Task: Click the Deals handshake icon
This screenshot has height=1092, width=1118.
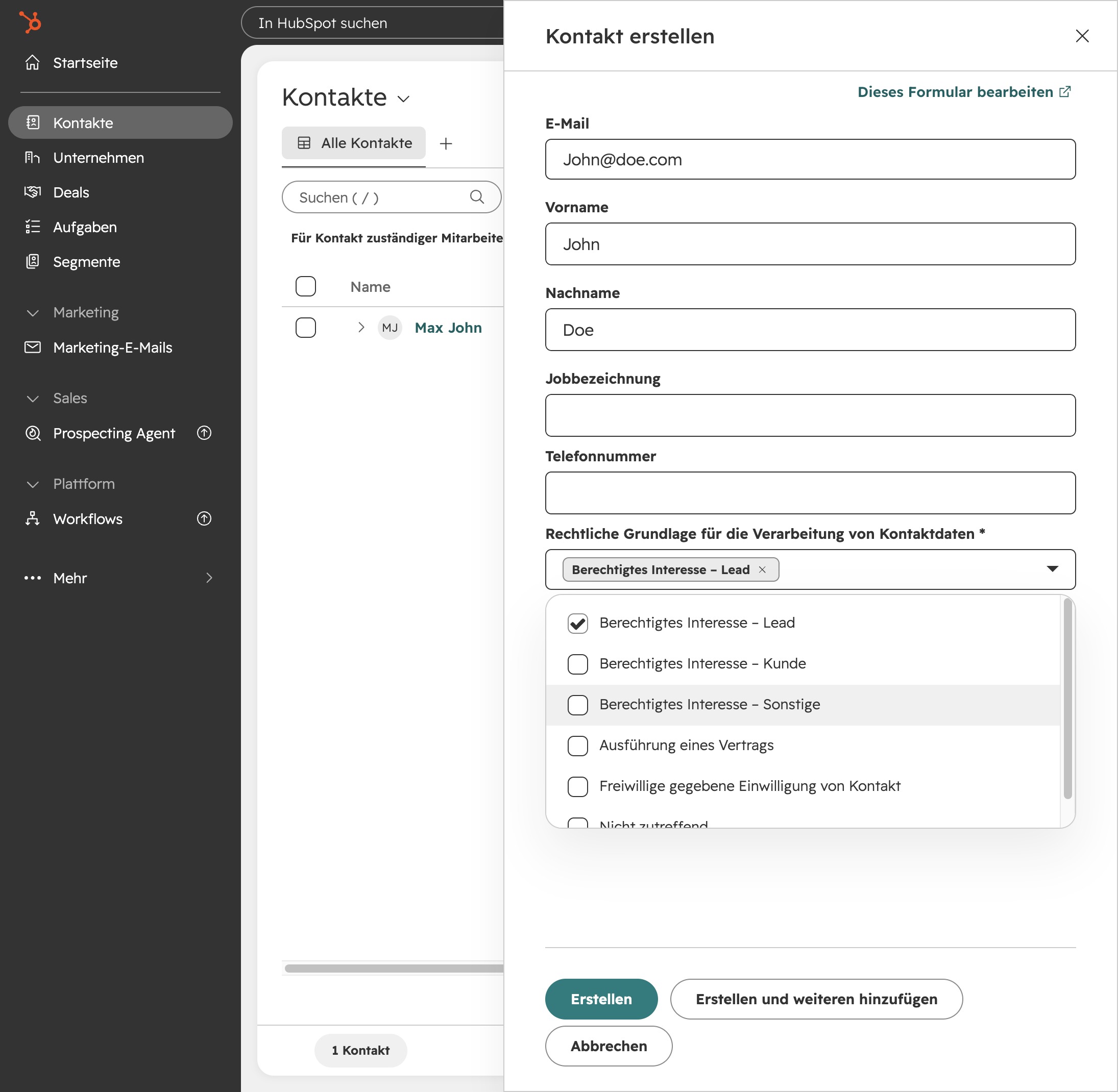Action: pos(33,192)
